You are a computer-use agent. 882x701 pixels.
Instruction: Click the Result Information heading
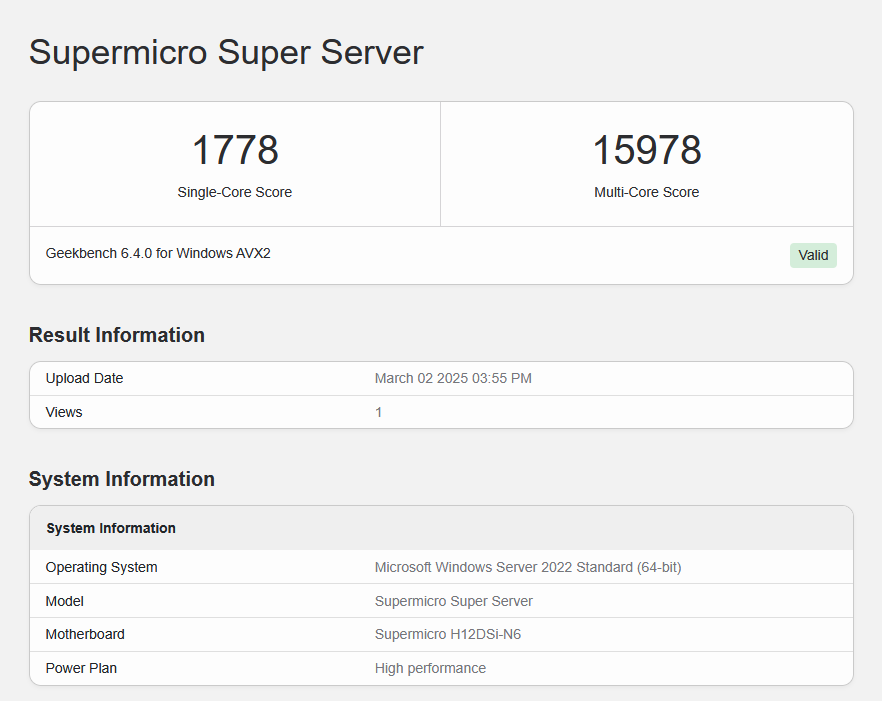[117, 335]
